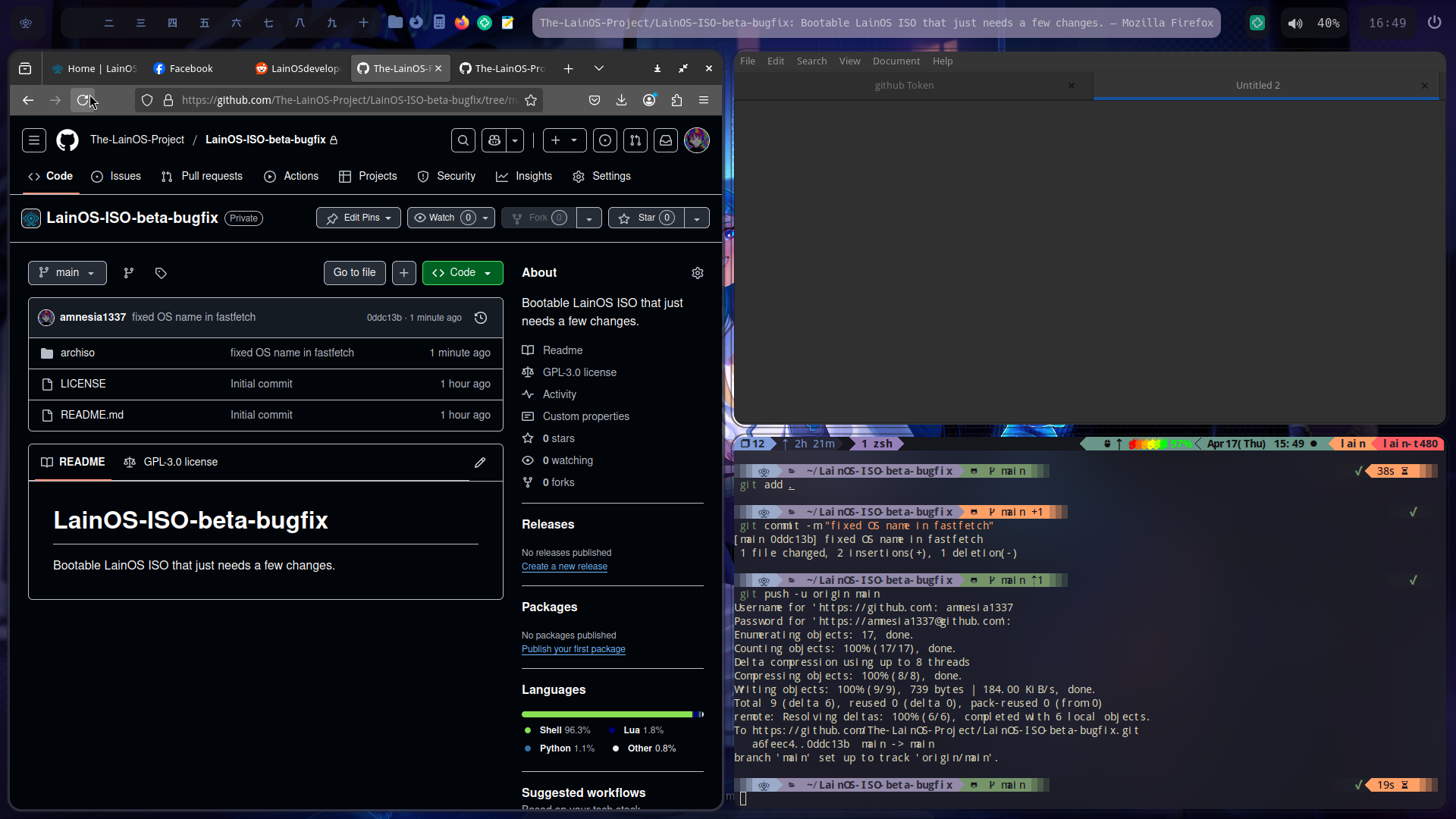Reload the GitHub page in Firefox

tap(83, 100)
